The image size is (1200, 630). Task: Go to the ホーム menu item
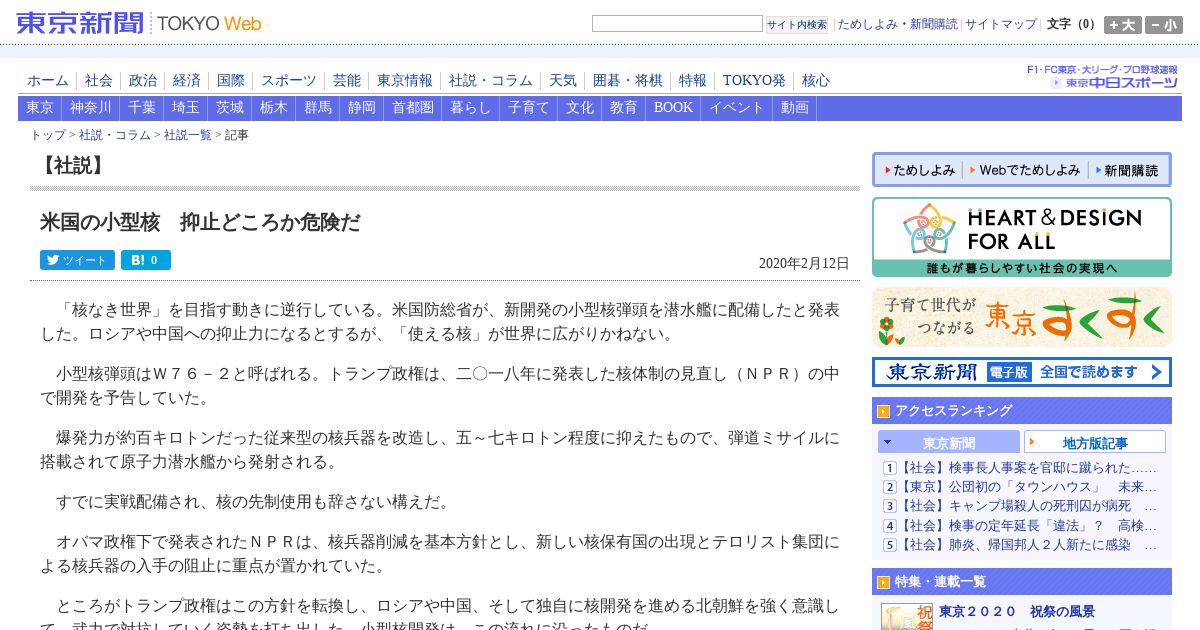point(48,81)
